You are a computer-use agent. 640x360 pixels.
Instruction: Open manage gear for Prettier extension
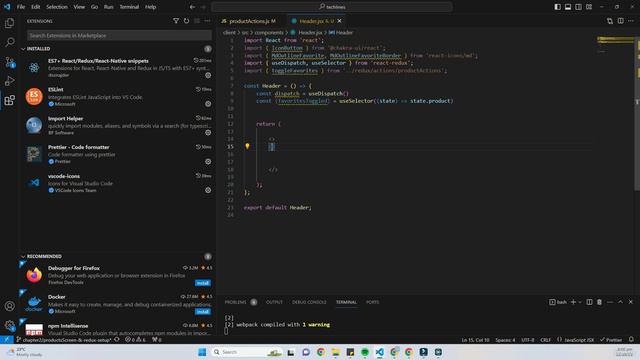point(208,162)
